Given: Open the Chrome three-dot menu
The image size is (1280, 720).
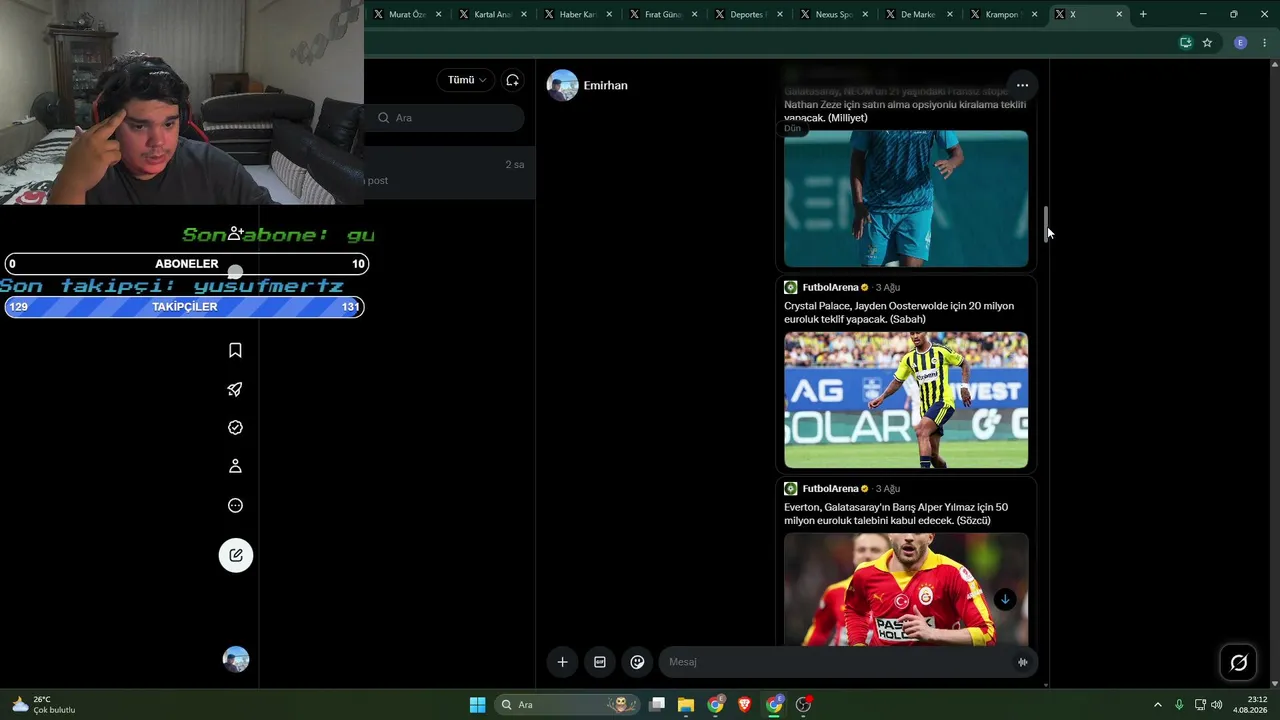Looking at the screenshot, I should coord(1265,43).
